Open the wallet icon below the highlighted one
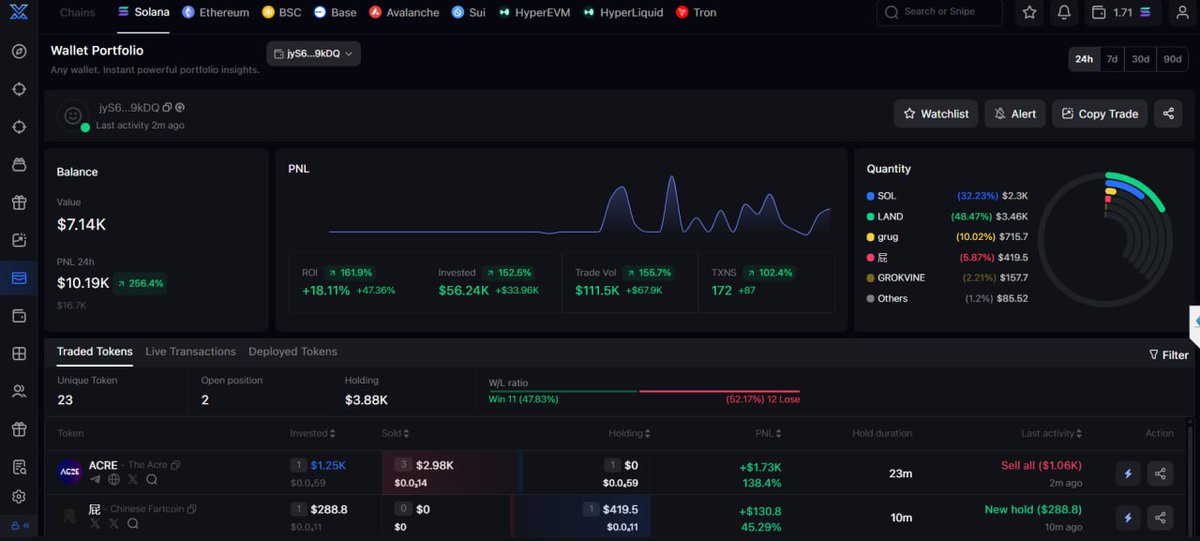Viewport: 1200px width, 541px height. [x=19, y=316]
